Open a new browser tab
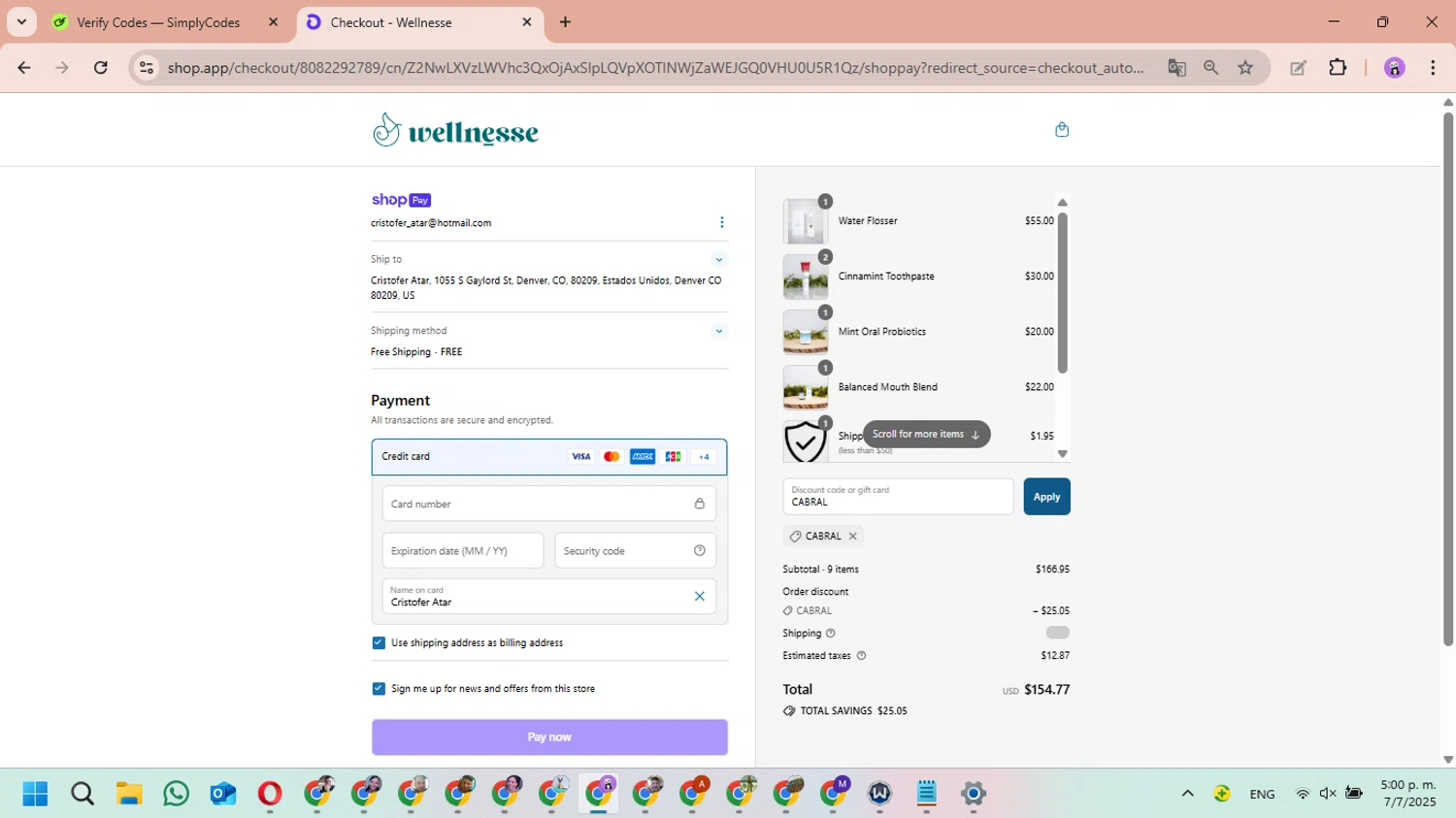Image resolution: width=1456 pixels, height=818 pixels. point(565,22)
